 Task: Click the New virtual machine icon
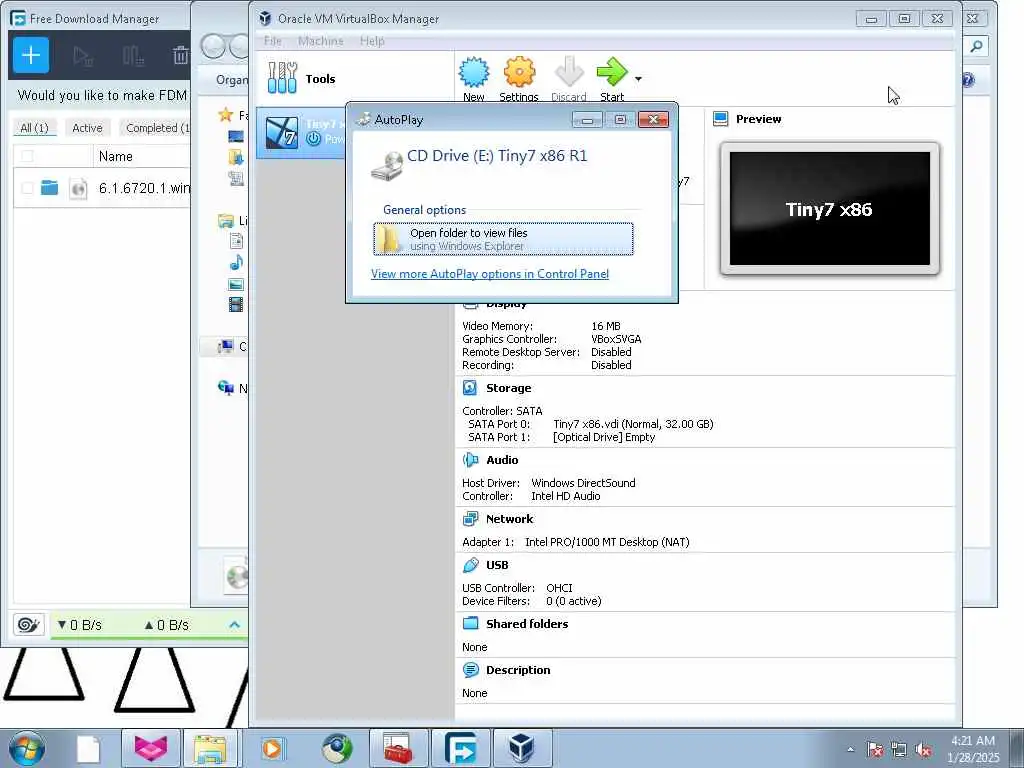point(473,72)
